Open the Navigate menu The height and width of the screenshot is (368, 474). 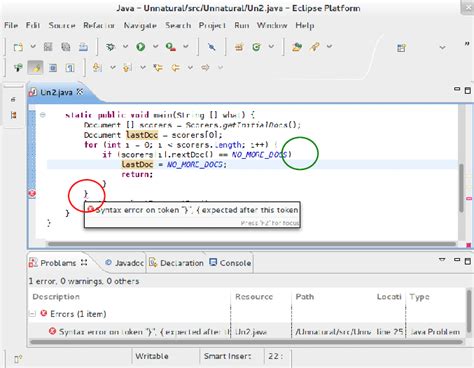(140, 25)
